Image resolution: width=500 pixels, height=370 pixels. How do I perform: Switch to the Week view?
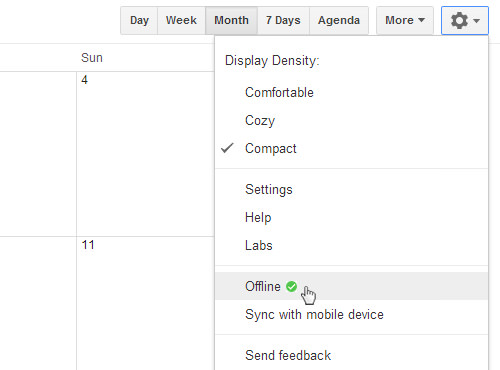(181, 20)
